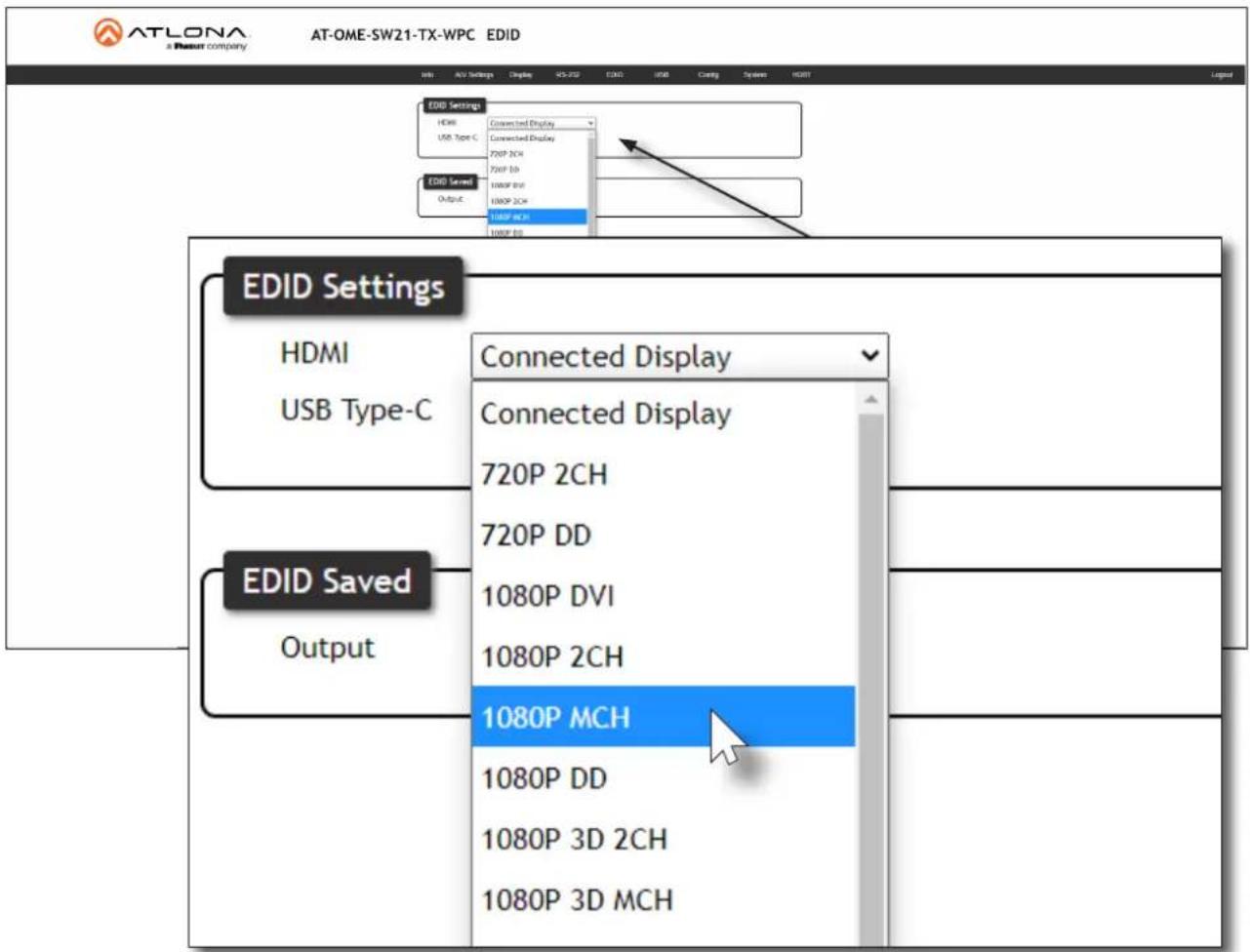Click the enlarged EDID Settings heading
The width and height of the screenshot is (1250, 952).
[343, 287]
